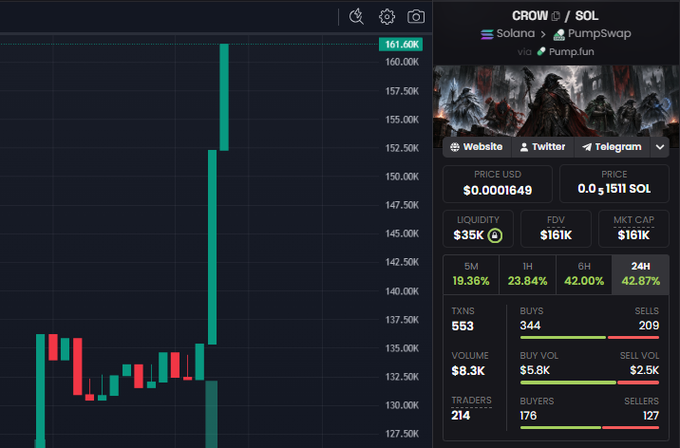Click the TXNS value 553
Image resolution: width=680 pixels, height=448 pixels.
[x=462, y=326]
